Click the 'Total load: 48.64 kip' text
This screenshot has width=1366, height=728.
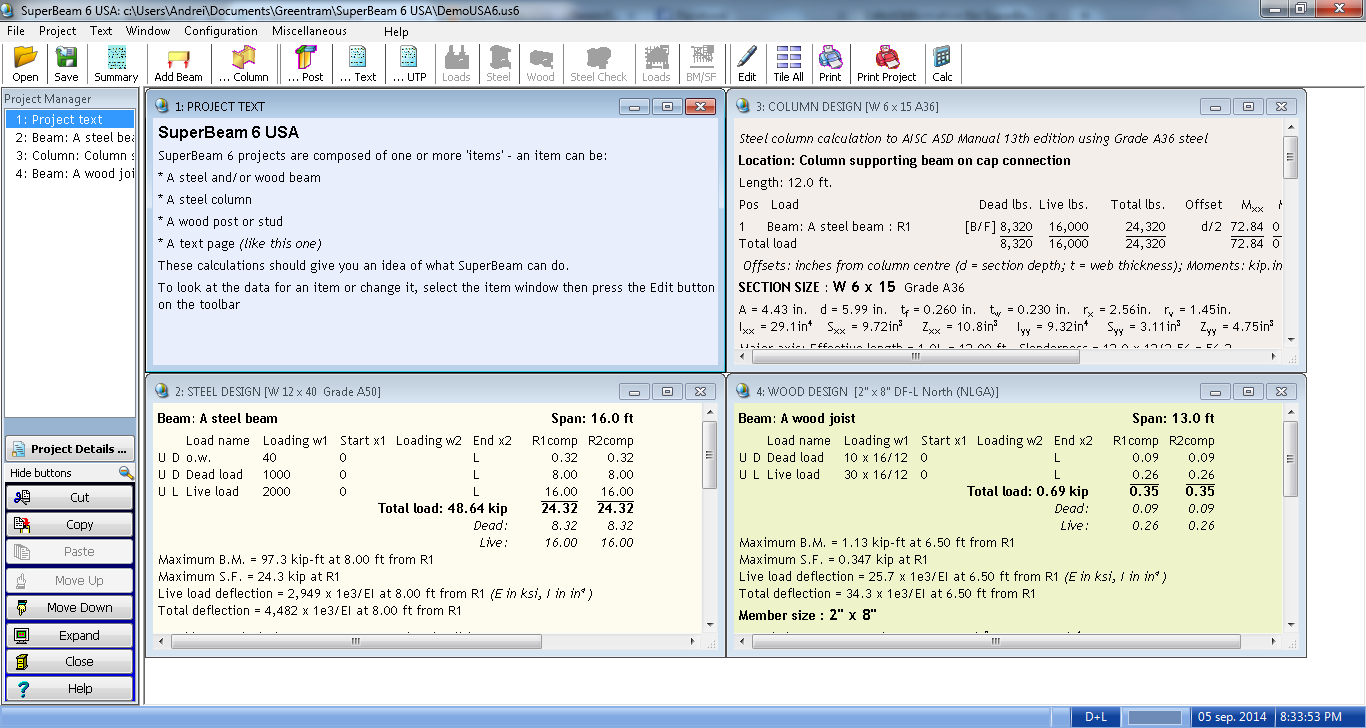click(443, 508)
